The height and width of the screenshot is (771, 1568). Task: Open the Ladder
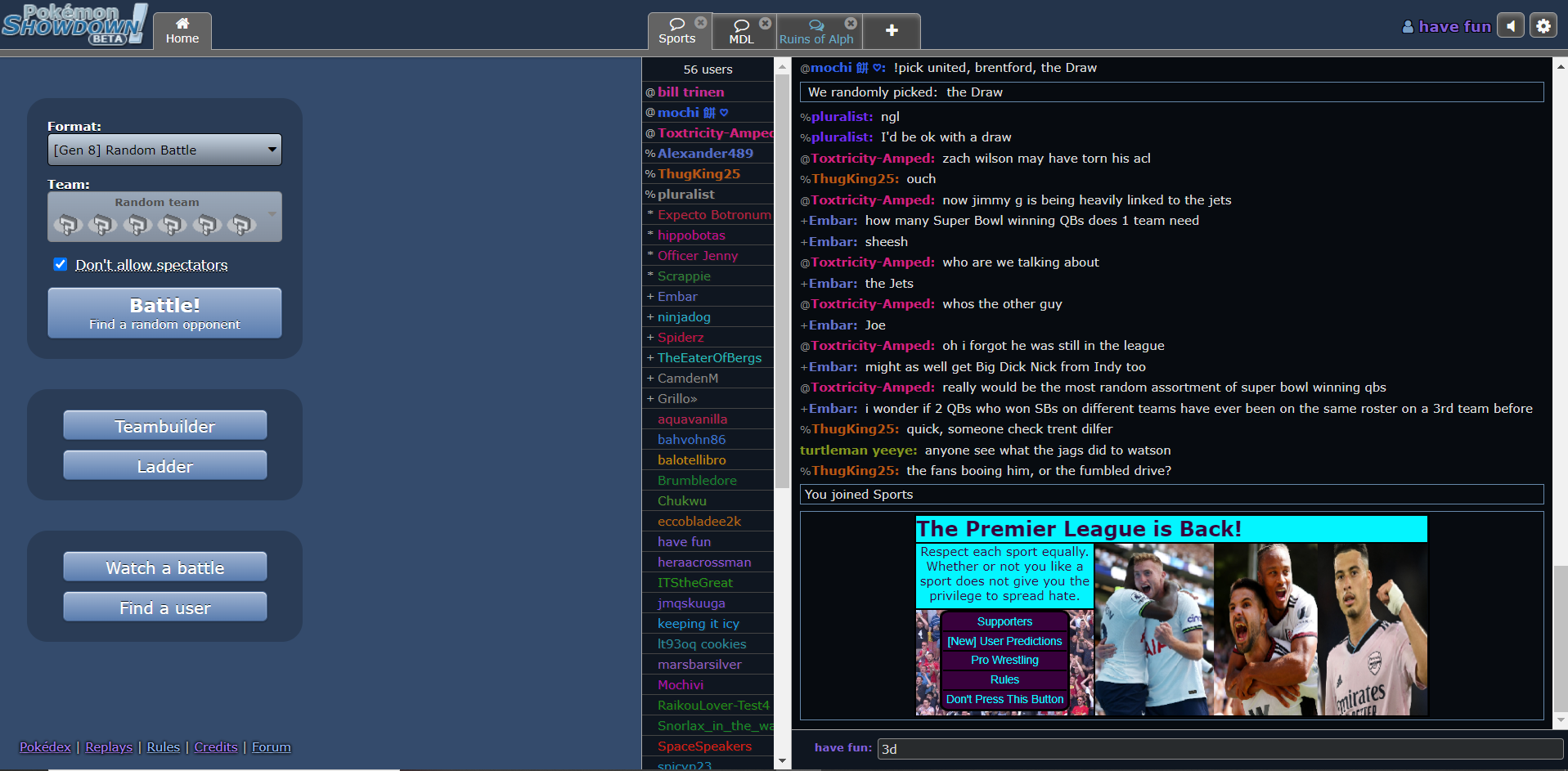[x=165, y=465]
